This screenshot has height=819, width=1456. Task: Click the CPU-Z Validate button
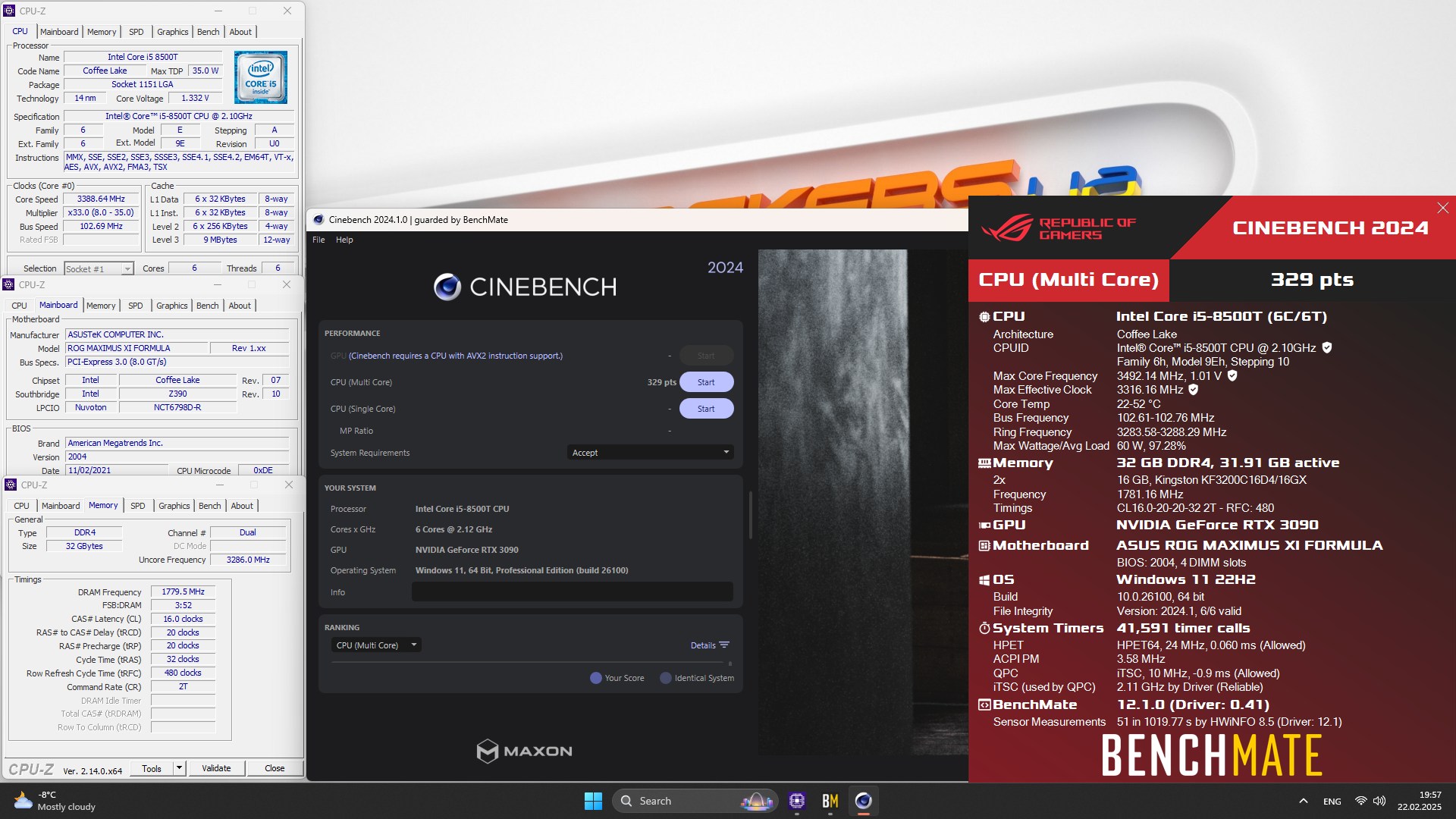(216, 768)
